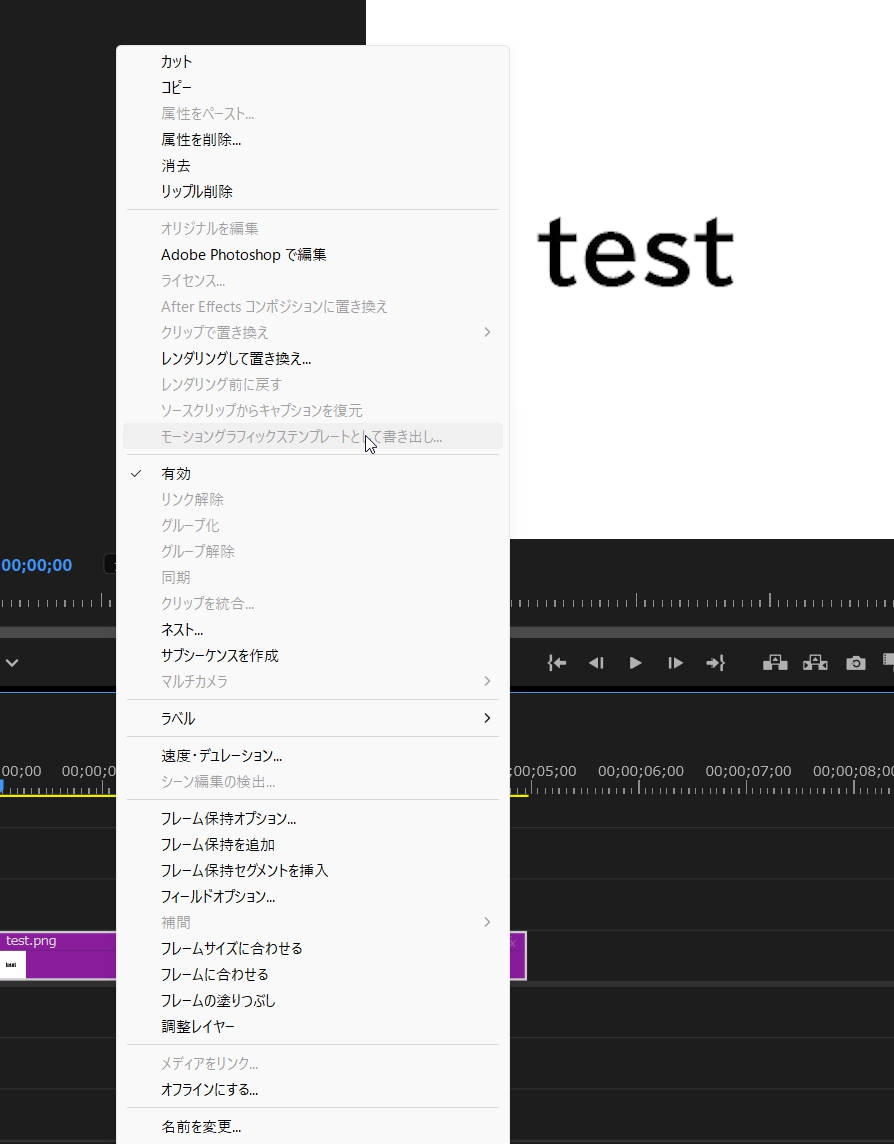The width and height of the screenshot is (894, 1144).
Task: Click the Go to In point icon
Action: 557,662
